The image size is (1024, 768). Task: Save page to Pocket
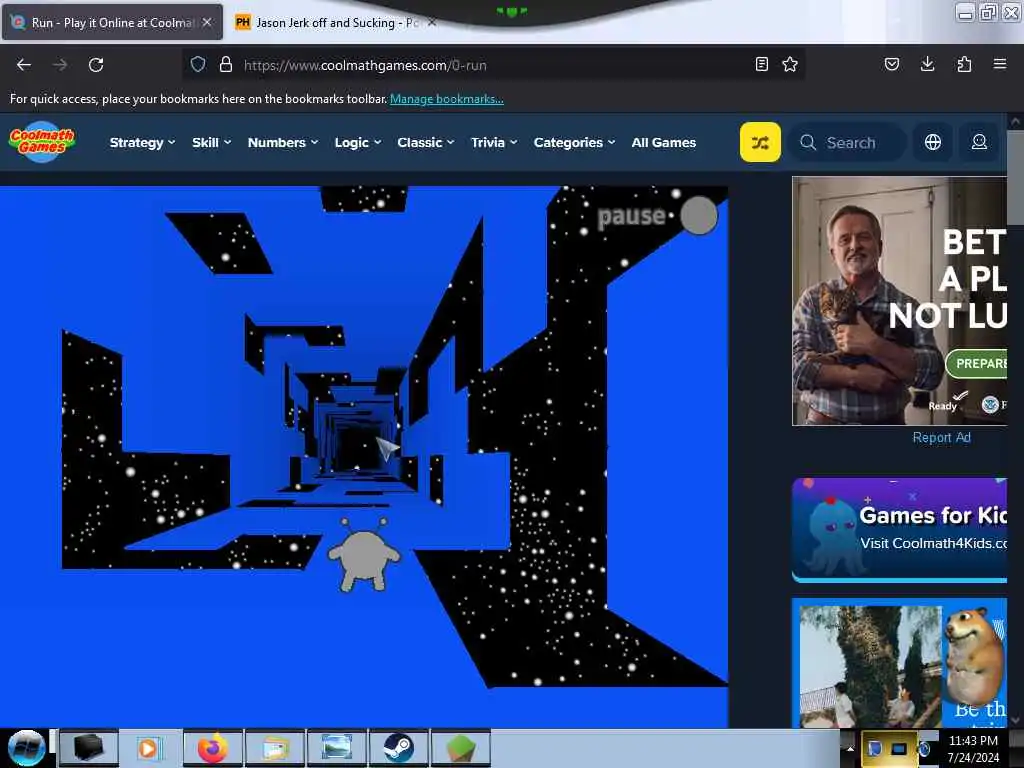point(891,64)
